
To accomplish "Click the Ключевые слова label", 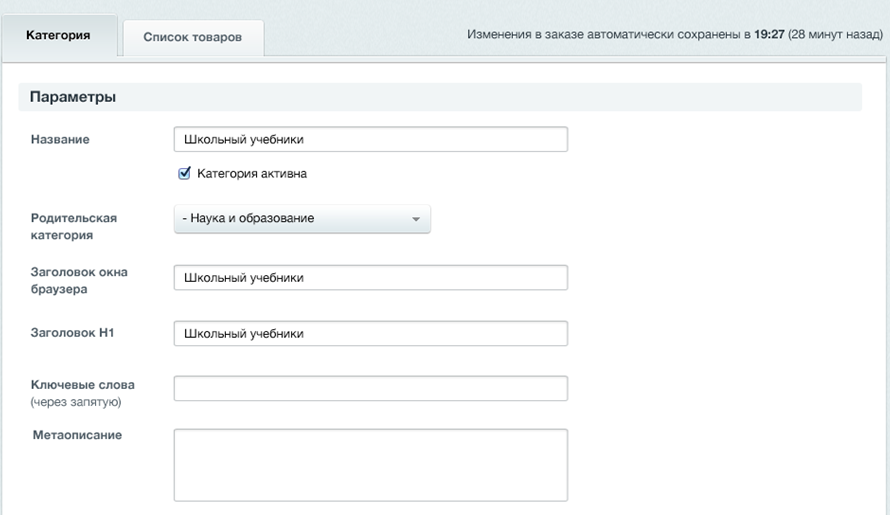I will click(82, 385).
